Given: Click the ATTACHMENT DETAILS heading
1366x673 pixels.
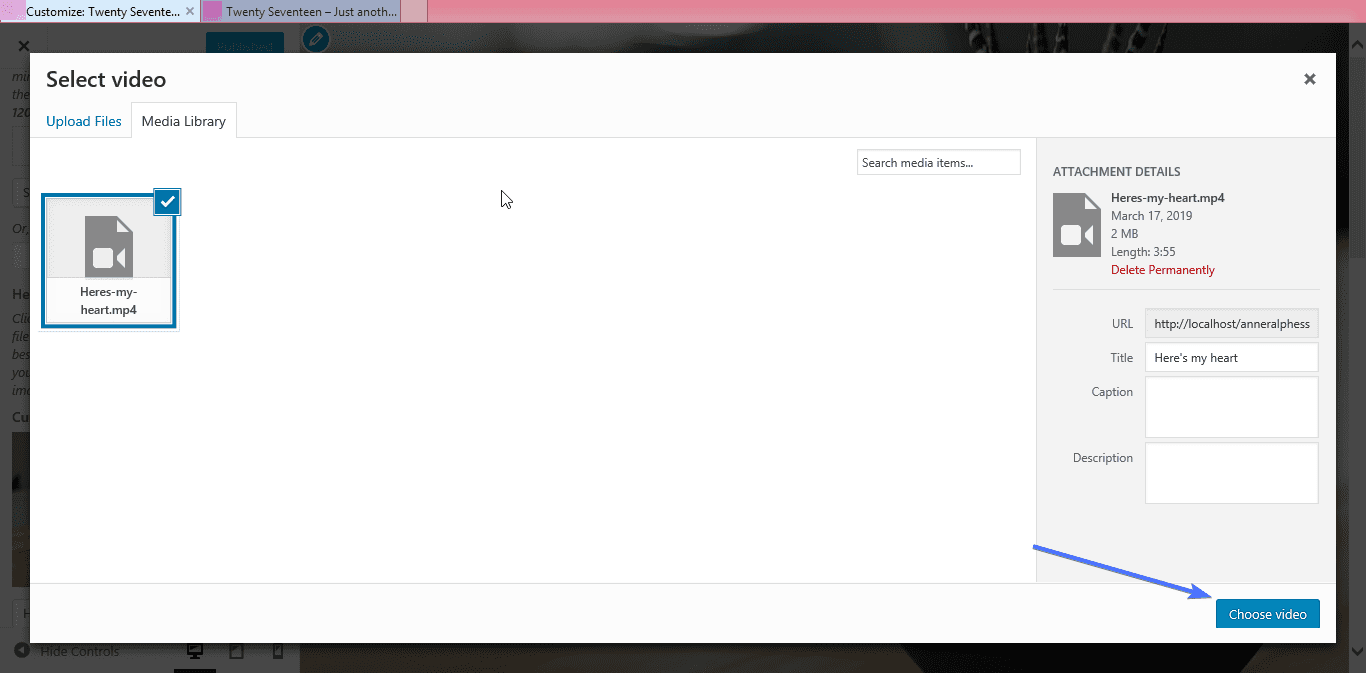Looking at the screenshot, I should pyautogui.click(x=1116, y=172).
